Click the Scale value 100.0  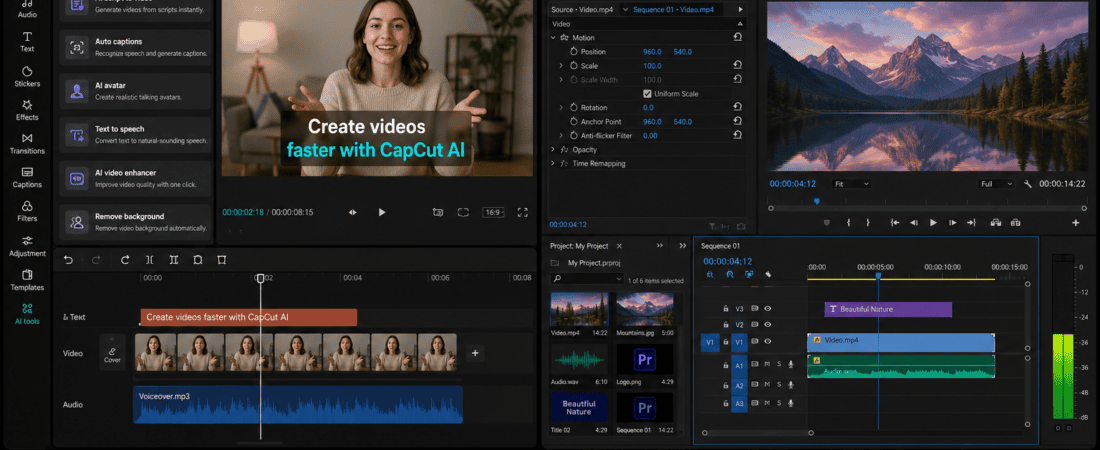click(652, 65)
